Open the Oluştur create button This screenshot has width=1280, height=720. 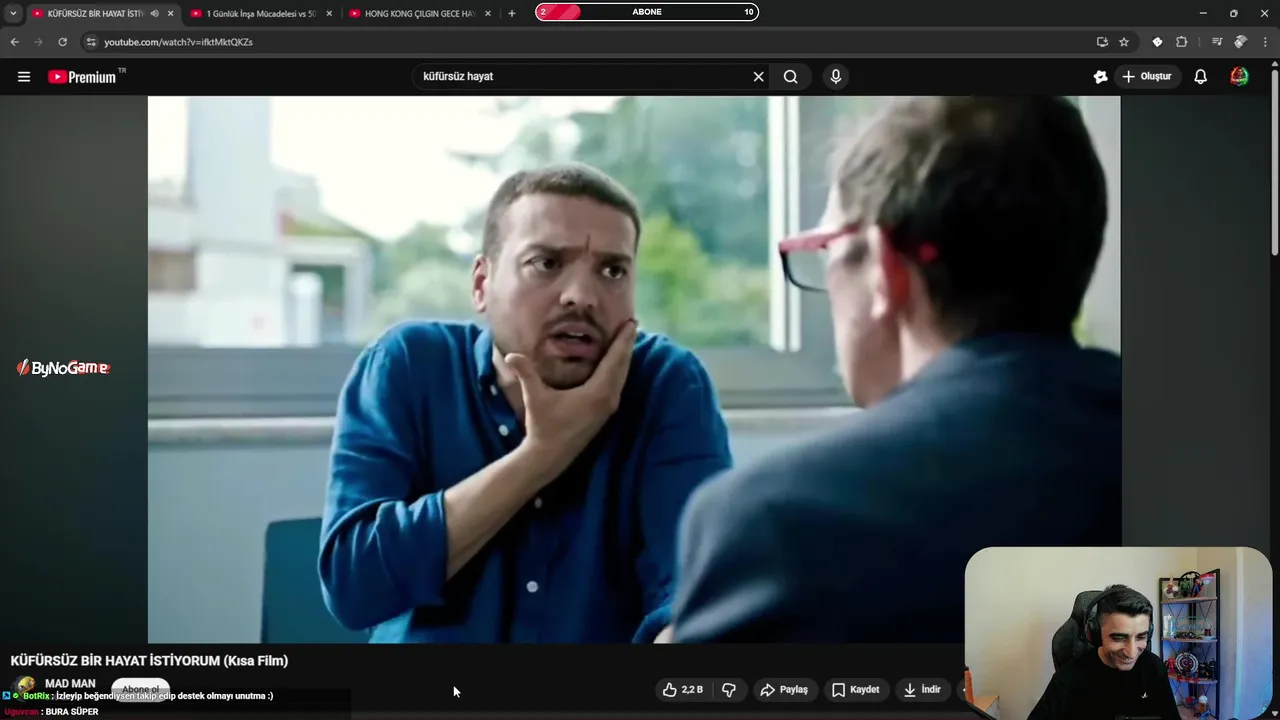pyautogui.click(x=1147, y=77)
